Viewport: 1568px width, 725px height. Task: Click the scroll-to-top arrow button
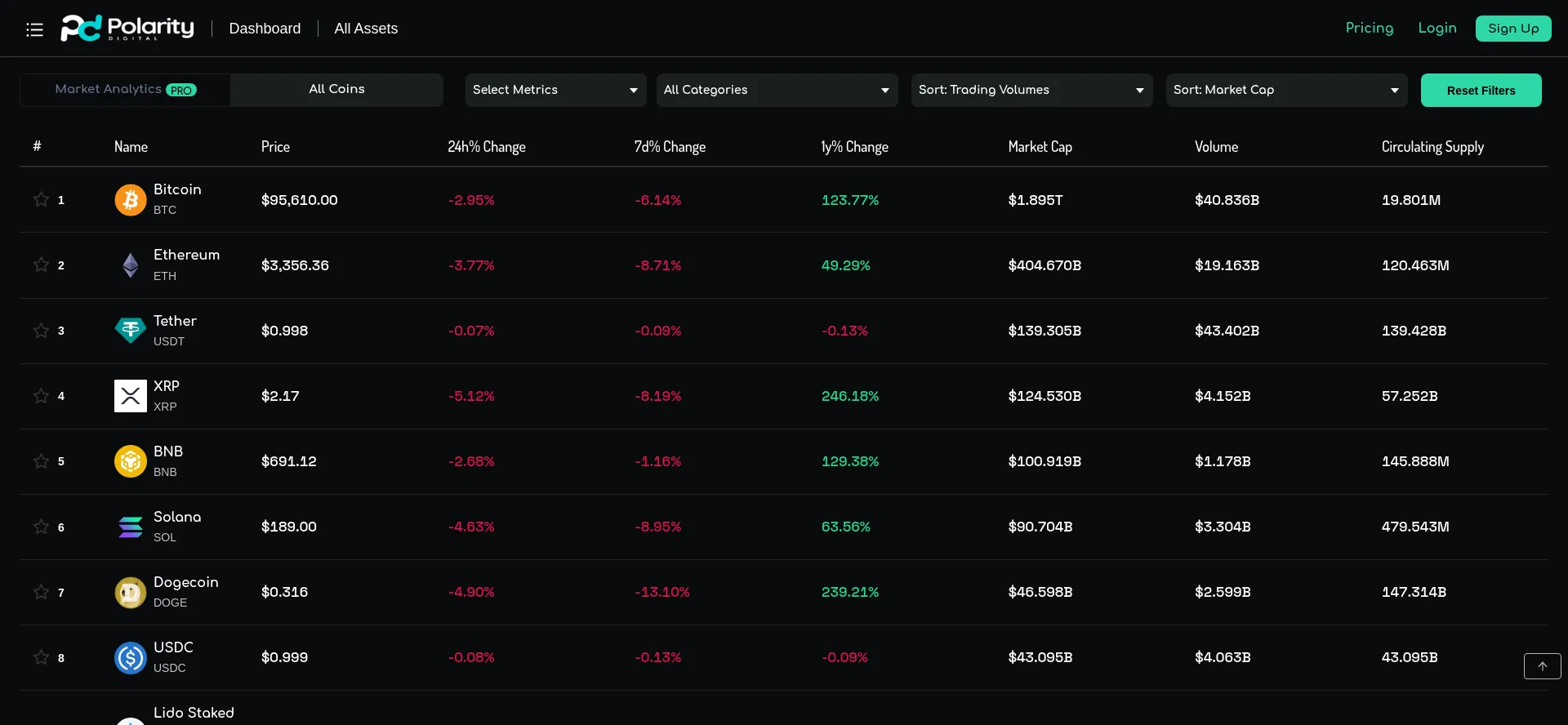point(1542,666)
